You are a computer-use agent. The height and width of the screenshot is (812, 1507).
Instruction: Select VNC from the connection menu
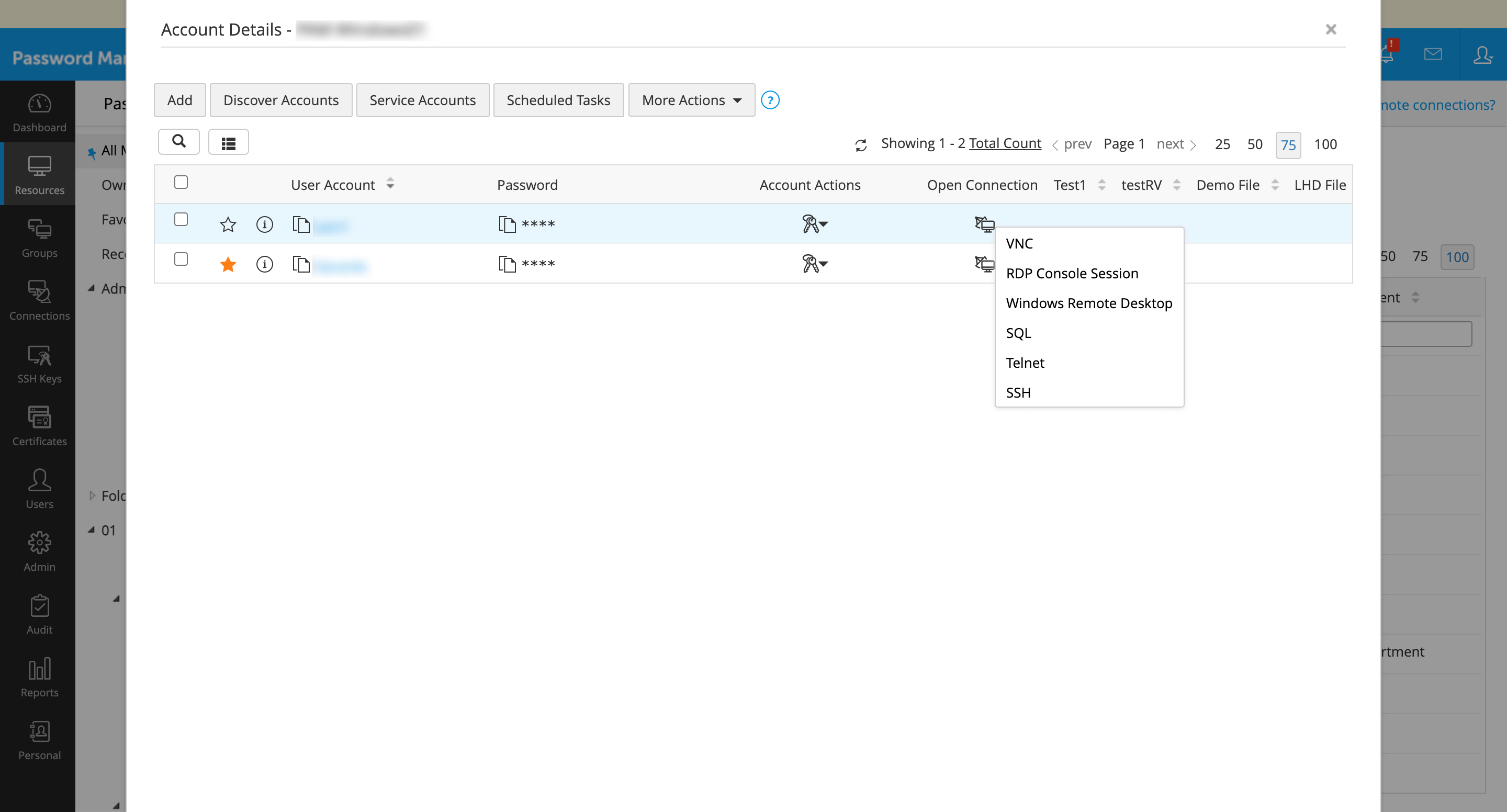(x=1019, y=243)
